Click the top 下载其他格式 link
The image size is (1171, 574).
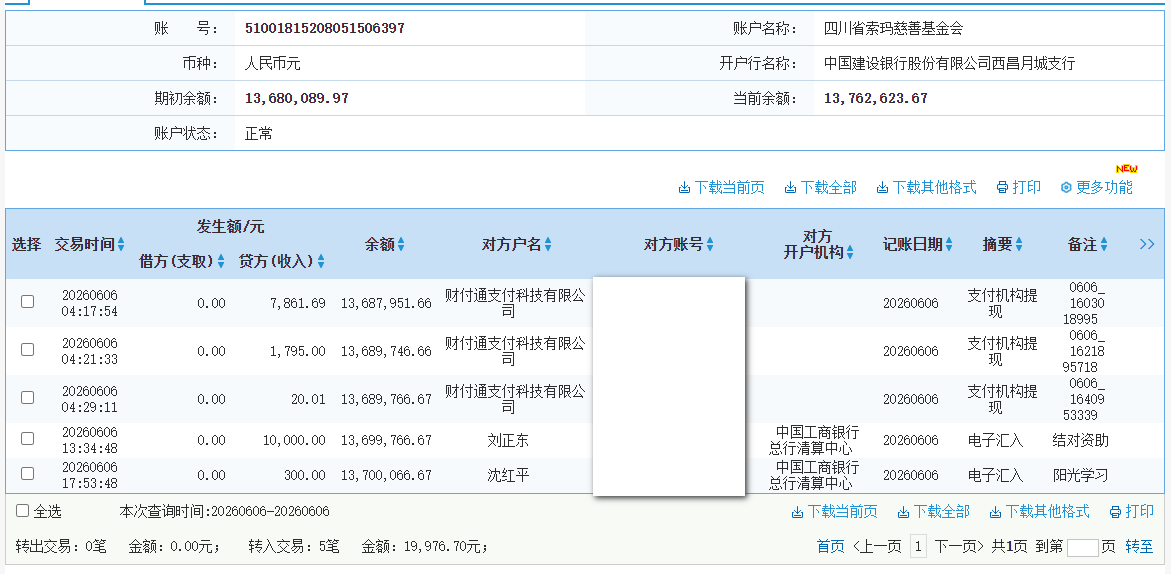click(x=926, y=187)
